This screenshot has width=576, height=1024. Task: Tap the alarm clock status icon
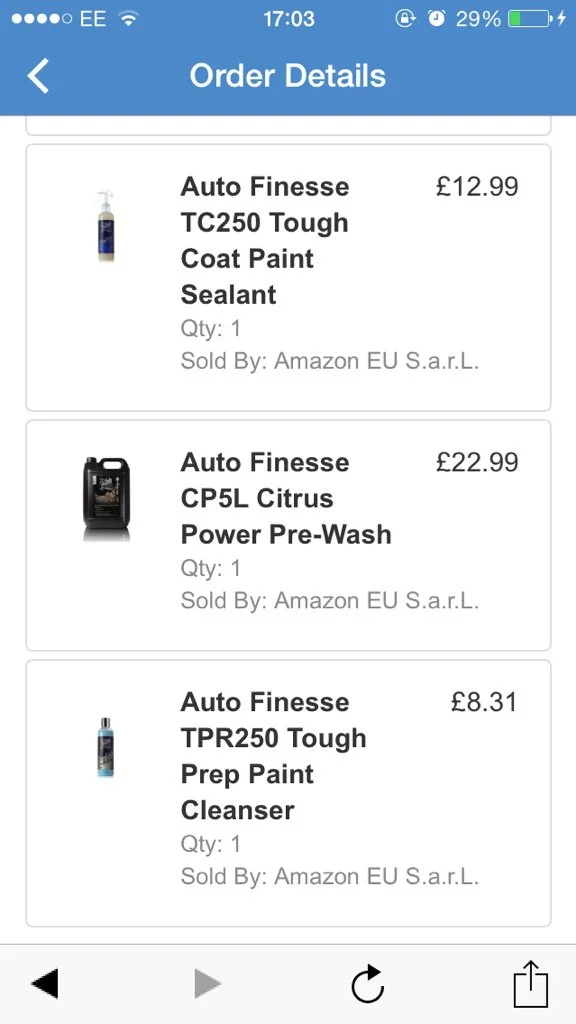[437, 19]
